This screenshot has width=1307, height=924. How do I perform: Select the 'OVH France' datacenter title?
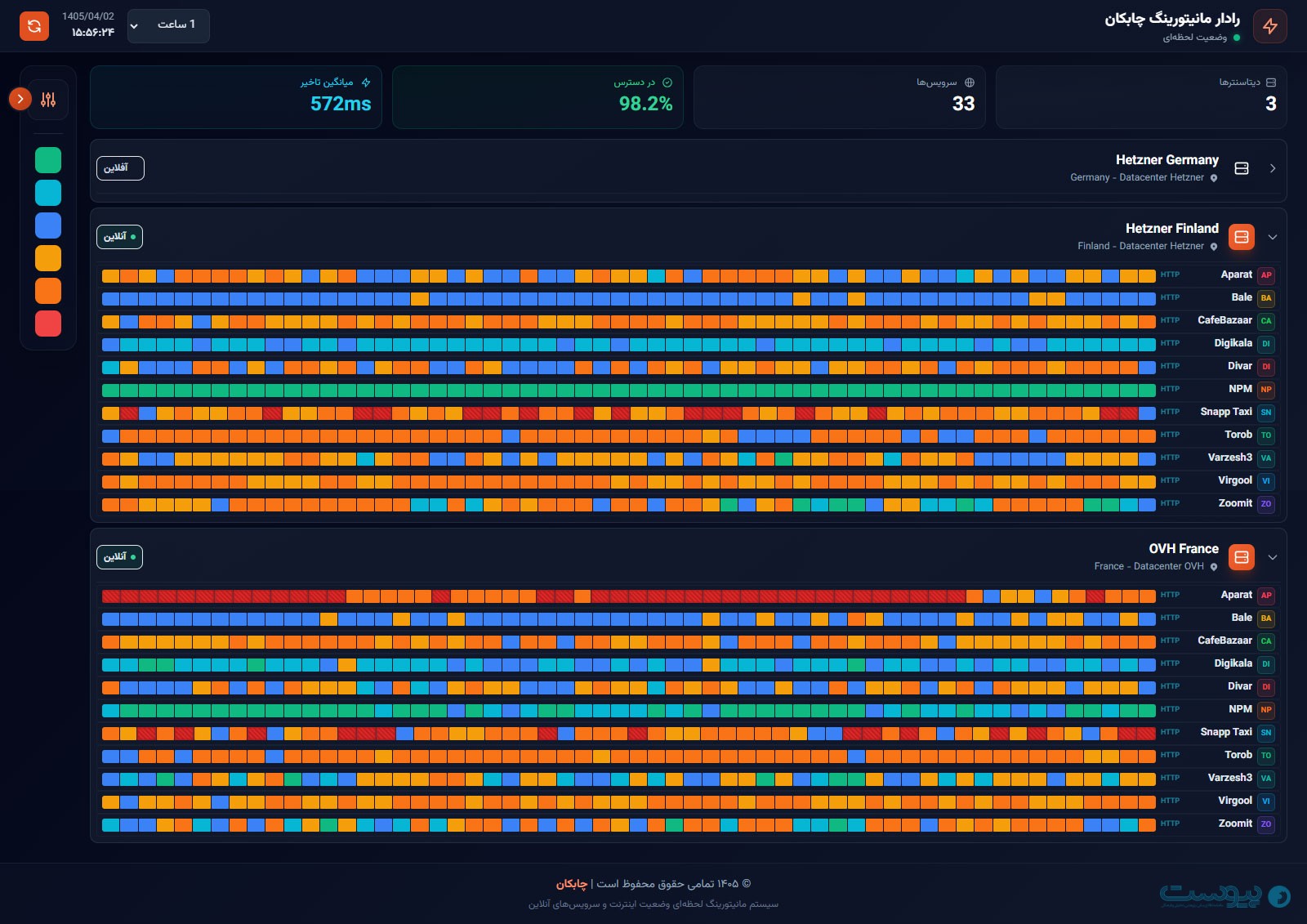click(1184, 549)
